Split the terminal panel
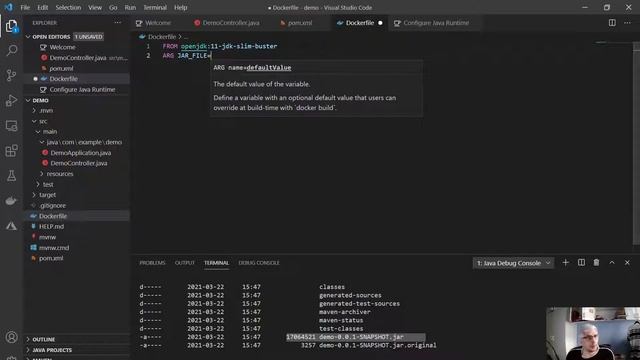Viewport: 640px width, 360px height. (581, 263)
